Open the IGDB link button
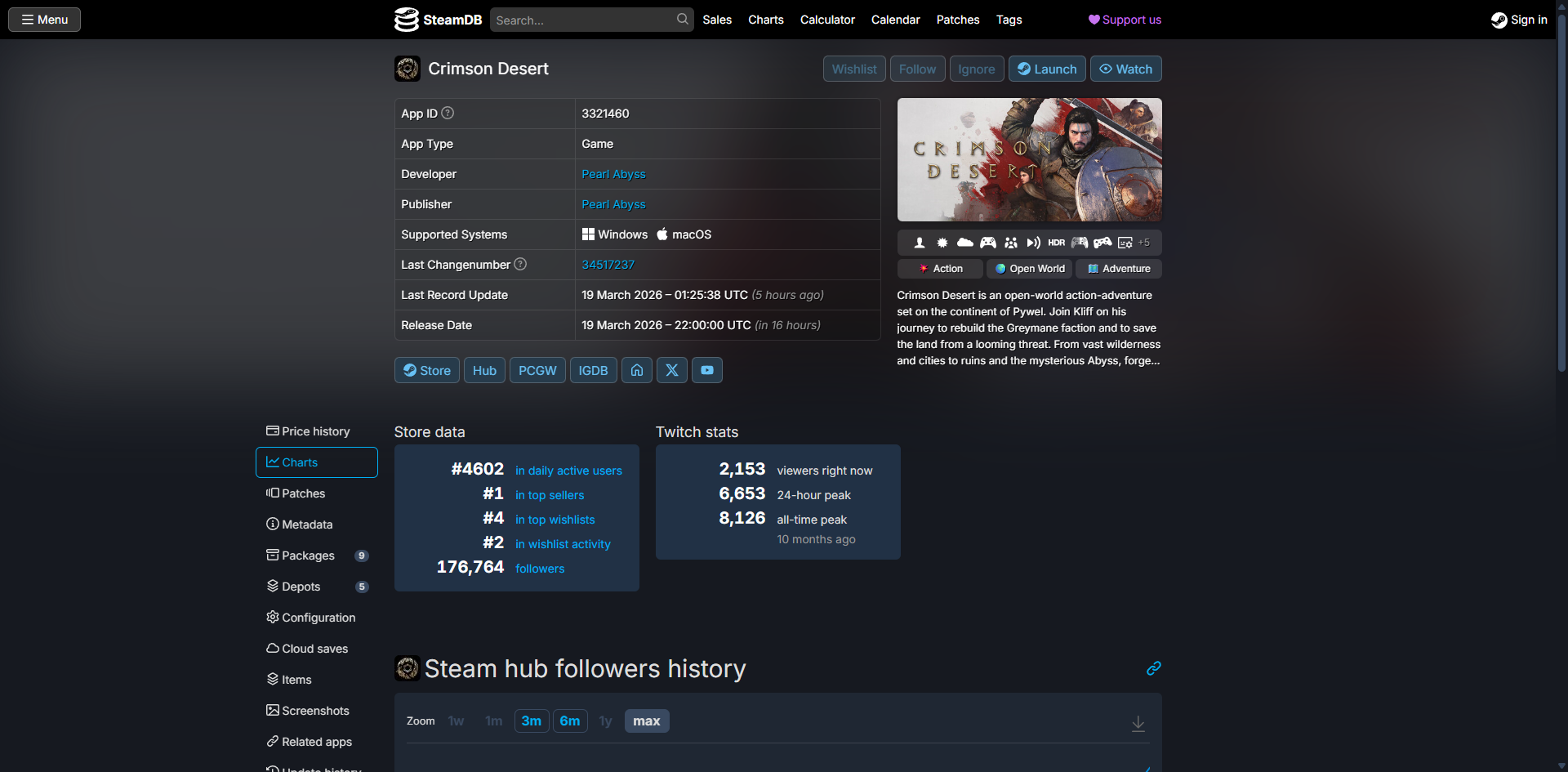 pos(594,370)
